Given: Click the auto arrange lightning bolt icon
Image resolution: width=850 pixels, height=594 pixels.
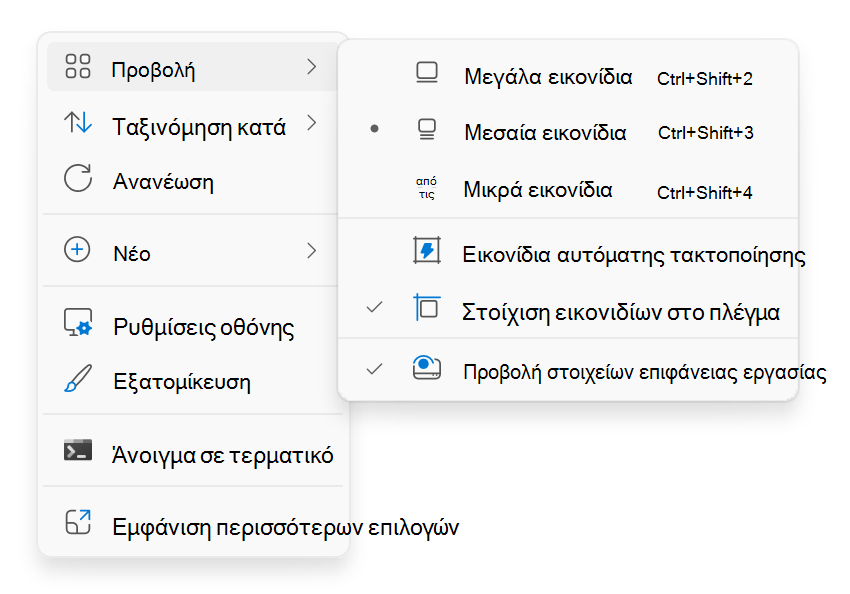Looking at the screenshot, I should click(x=427, y=250).
